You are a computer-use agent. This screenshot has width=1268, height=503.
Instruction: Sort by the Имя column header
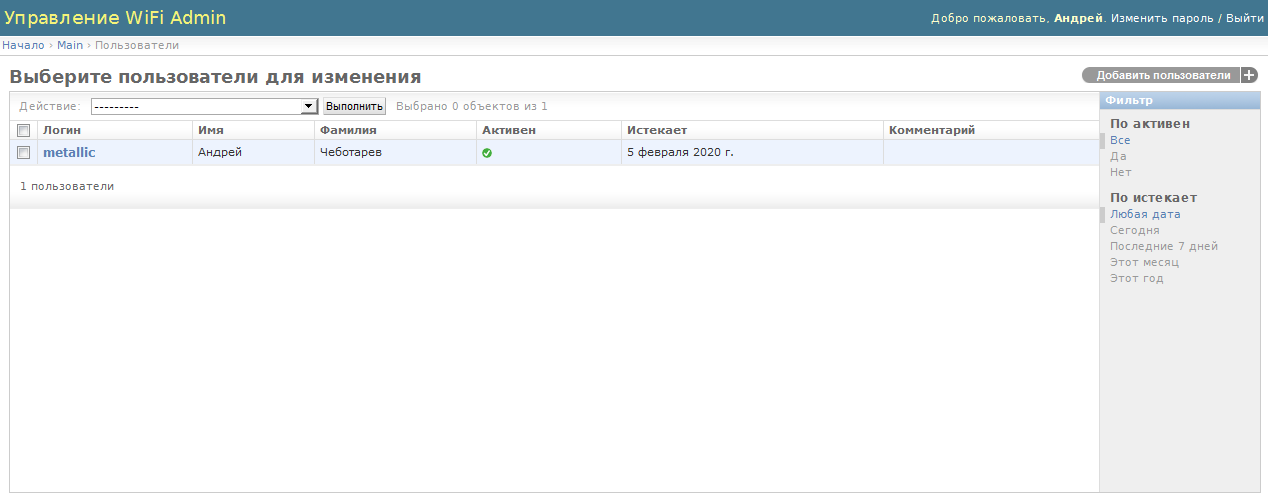pos(210,130)
